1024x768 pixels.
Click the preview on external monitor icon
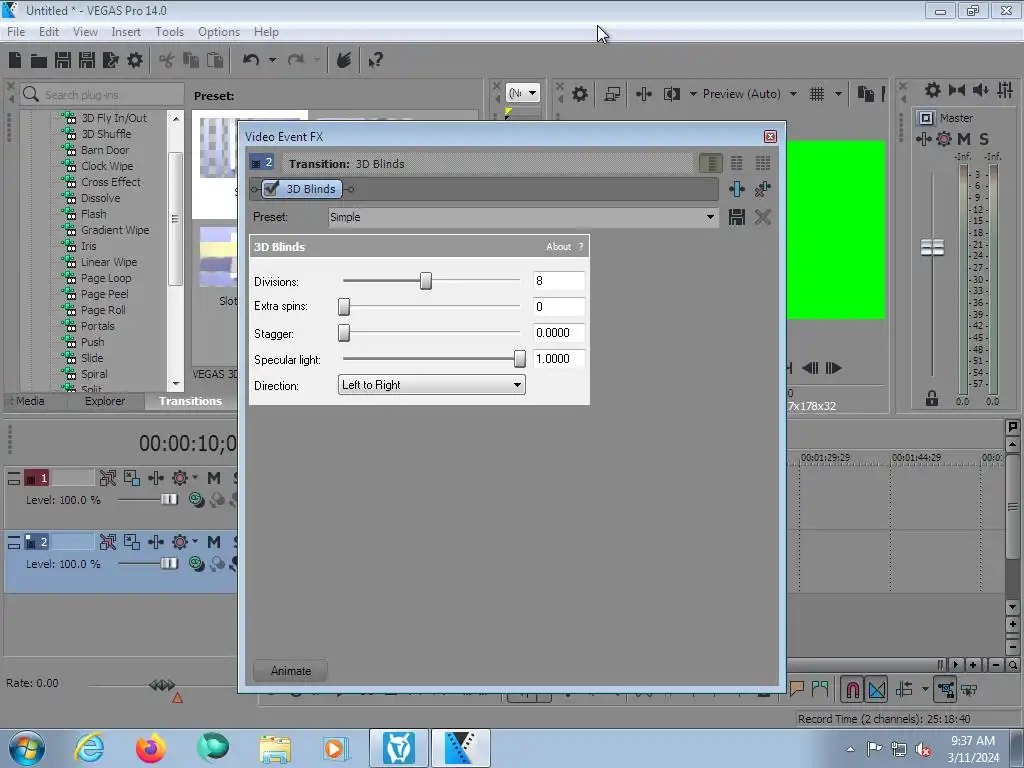(612, 94)
